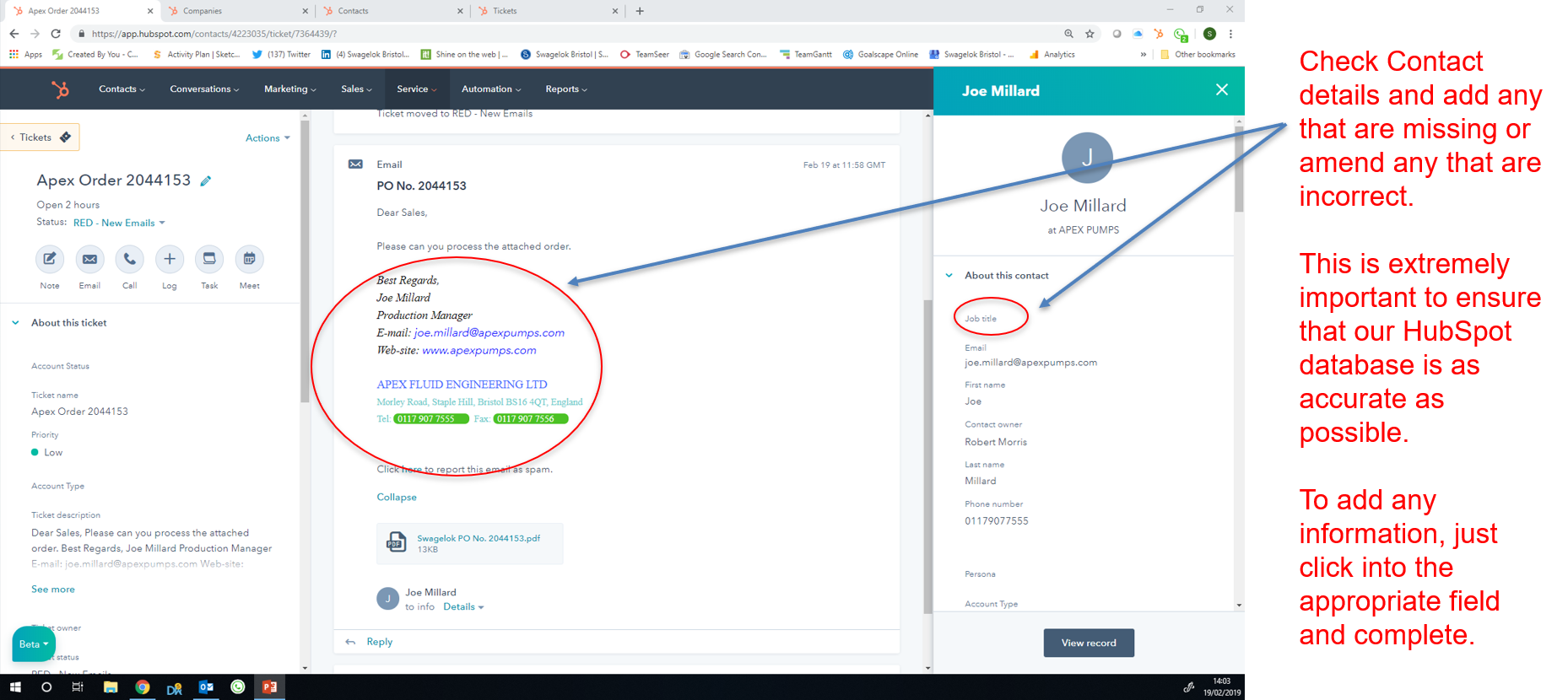Screen dimensions: 1568x700
Task: Click View record button
Action: point(1089,643)
